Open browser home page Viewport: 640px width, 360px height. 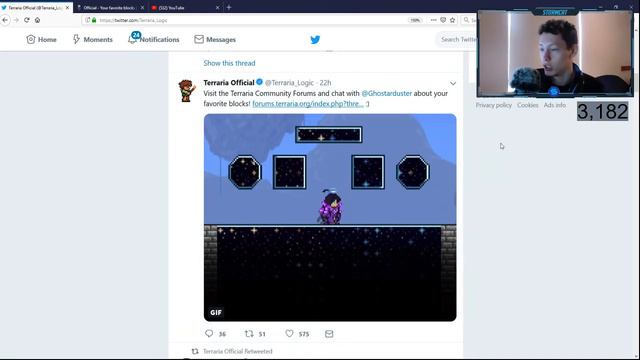click(x=38, y=20)
